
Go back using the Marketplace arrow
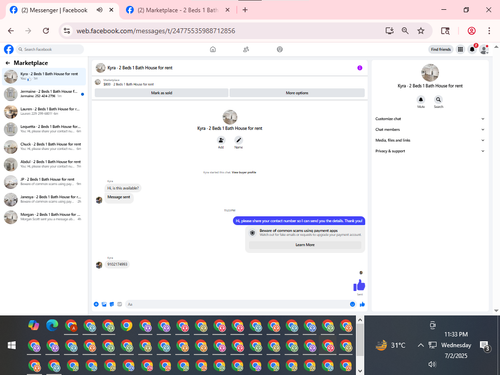(x=8, y=63)
